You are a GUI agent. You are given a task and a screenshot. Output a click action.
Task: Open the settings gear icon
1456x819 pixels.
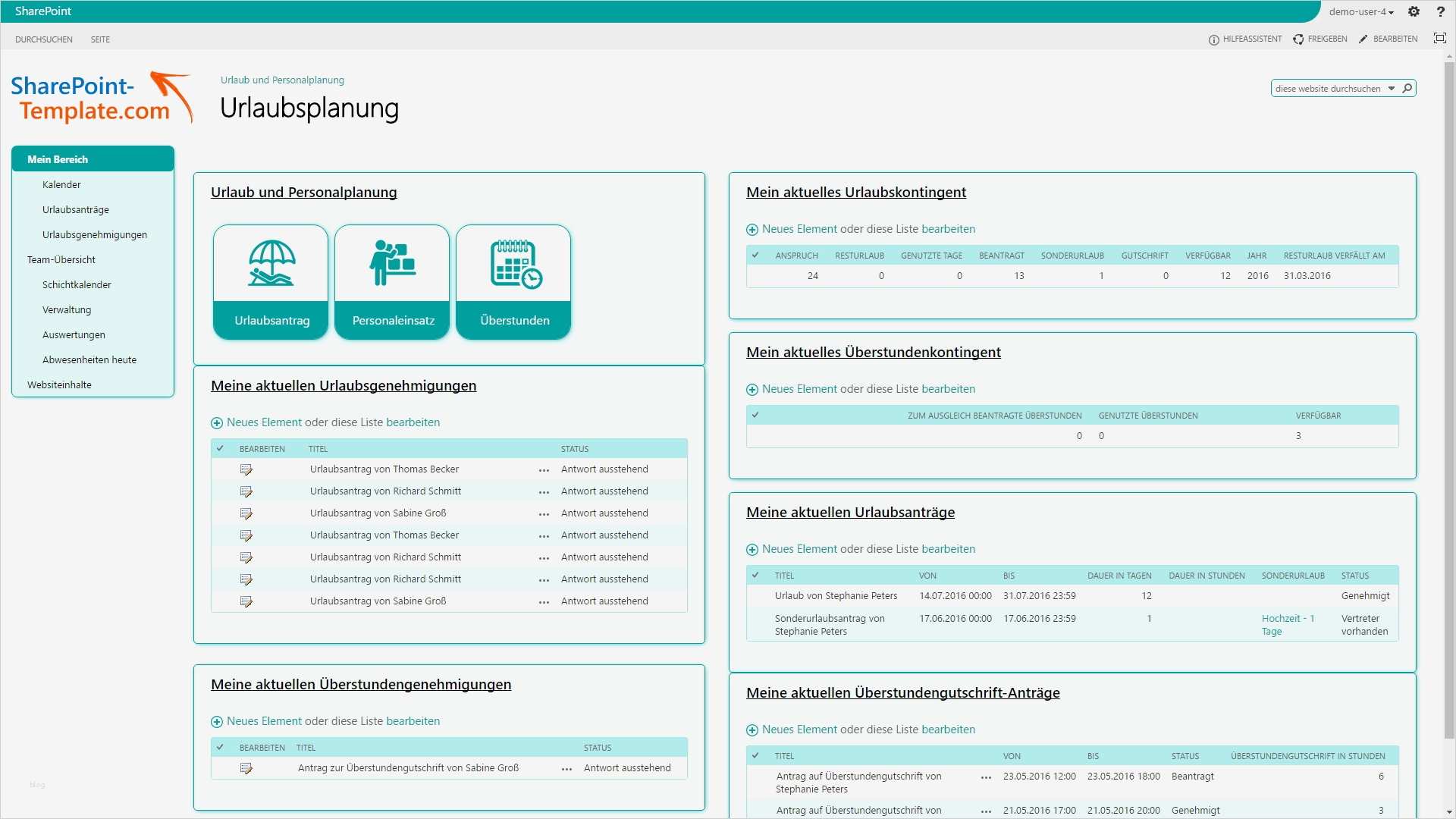[1414, 11]
